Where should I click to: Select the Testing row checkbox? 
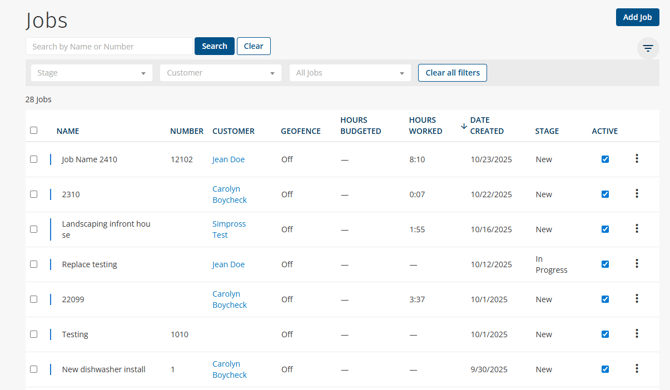point(34,334)
